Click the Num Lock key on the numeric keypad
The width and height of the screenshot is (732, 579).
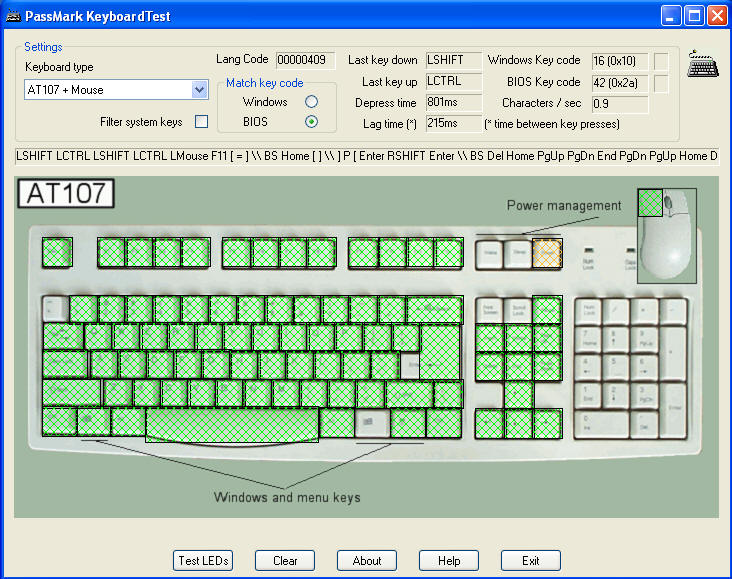[x=588, y=311]
